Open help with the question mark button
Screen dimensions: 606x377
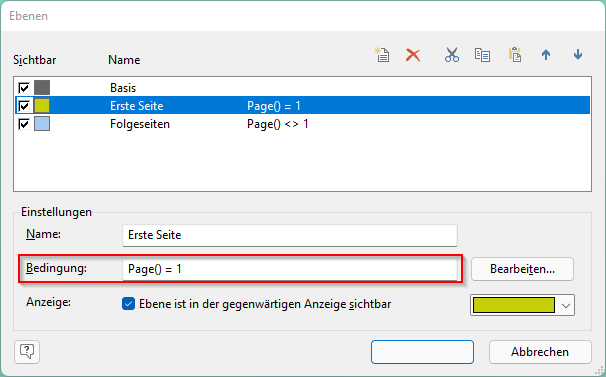[x=27, y=352]
